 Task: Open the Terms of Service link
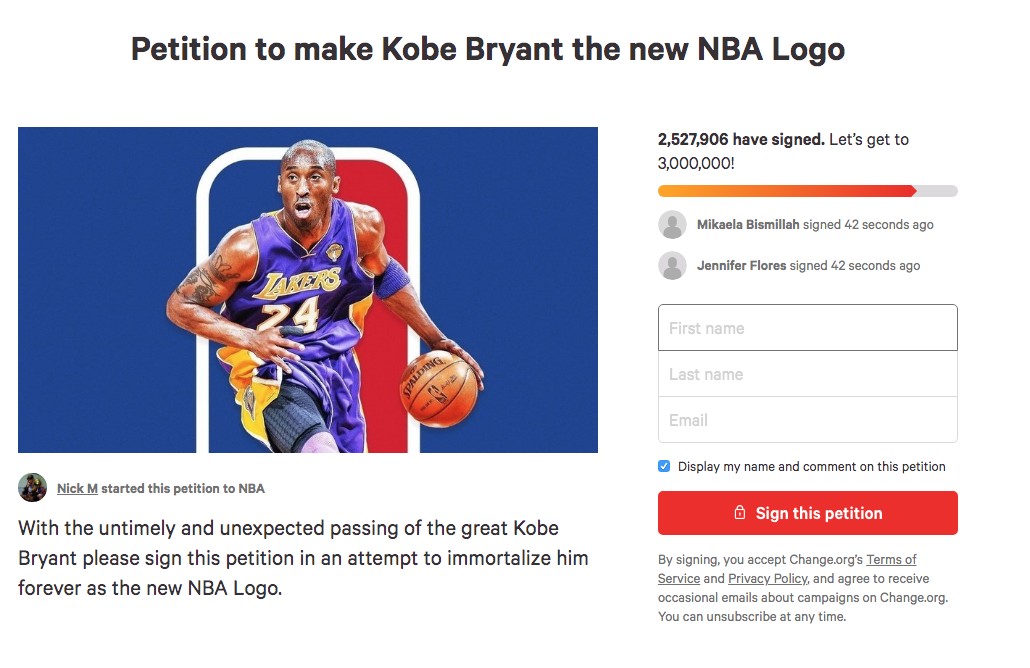pos(890,560)
